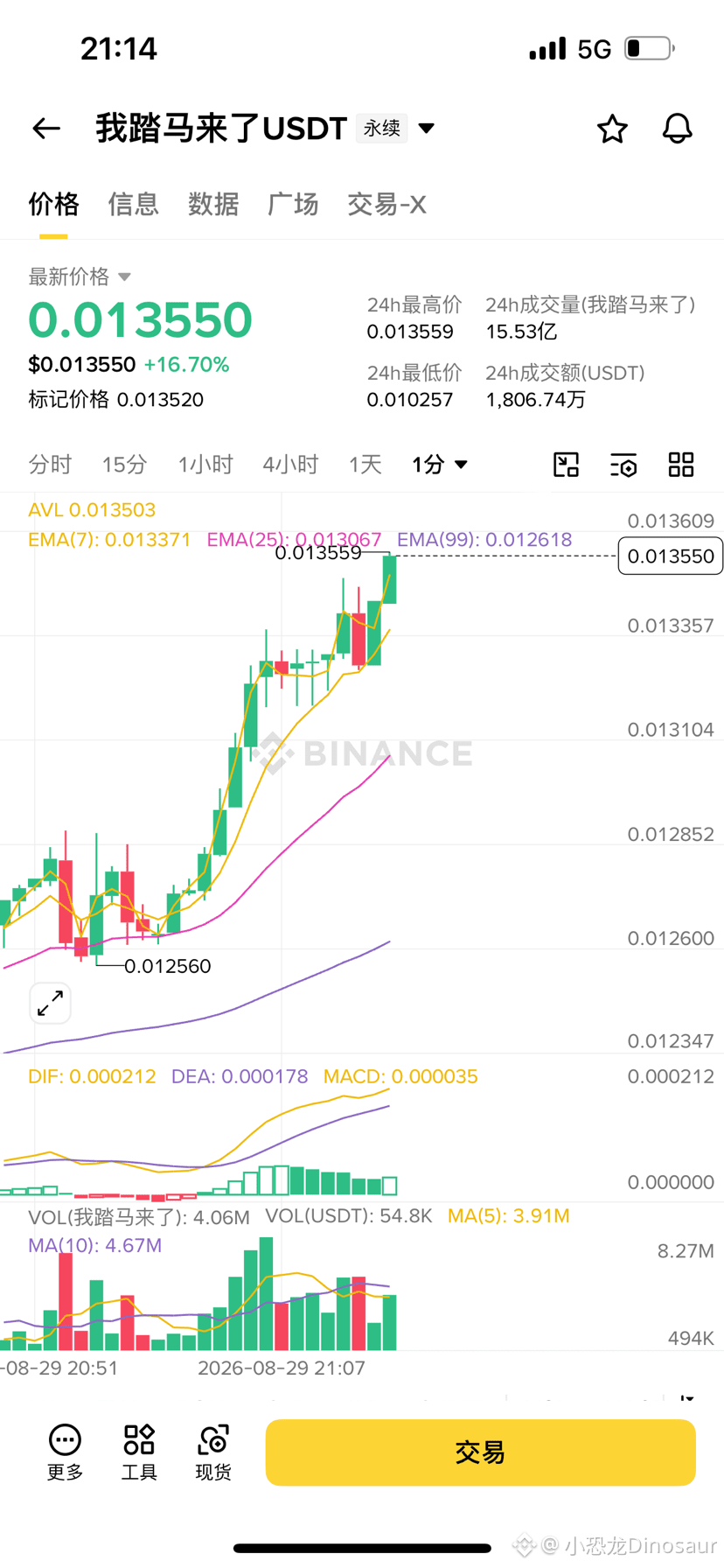Select the 分时 chart interval

50,465
